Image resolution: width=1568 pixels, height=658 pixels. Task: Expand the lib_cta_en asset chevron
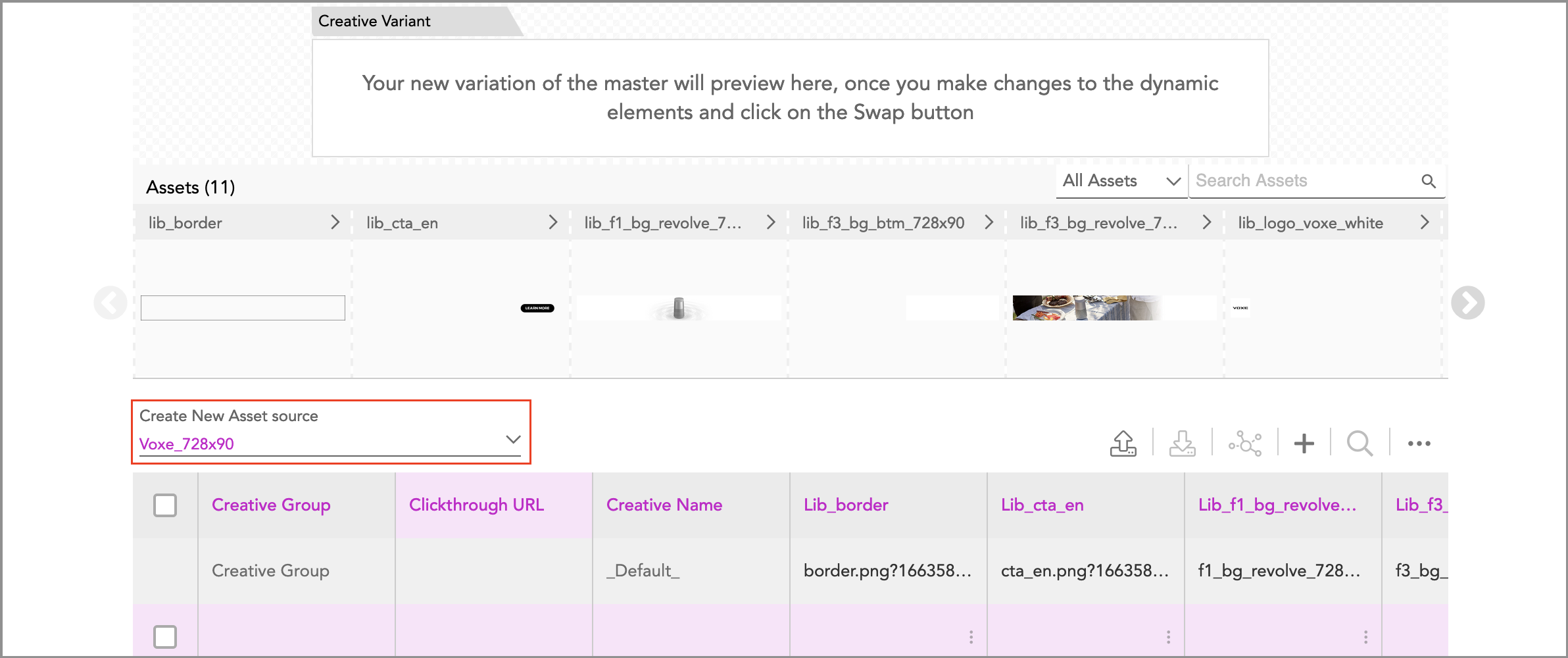[552, 222]
